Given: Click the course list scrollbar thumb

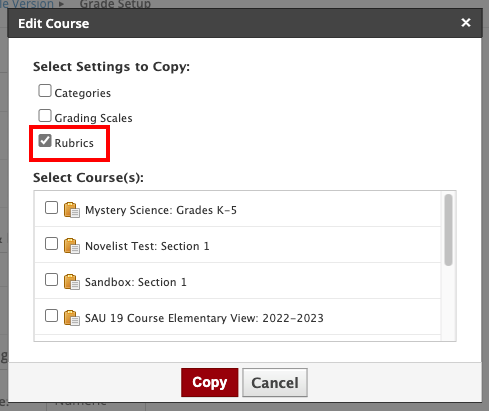Looking at the screenshot, I should (x=449, y=230).
